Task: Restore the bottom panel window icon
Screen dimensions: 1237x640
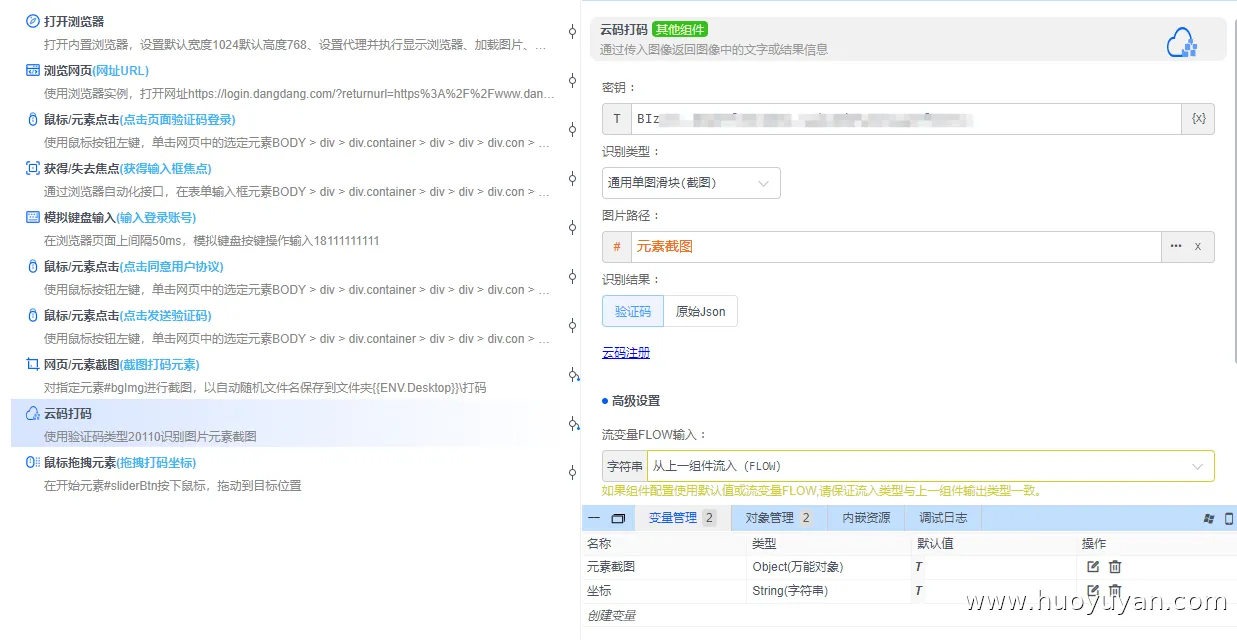Action: pos(618,518)
